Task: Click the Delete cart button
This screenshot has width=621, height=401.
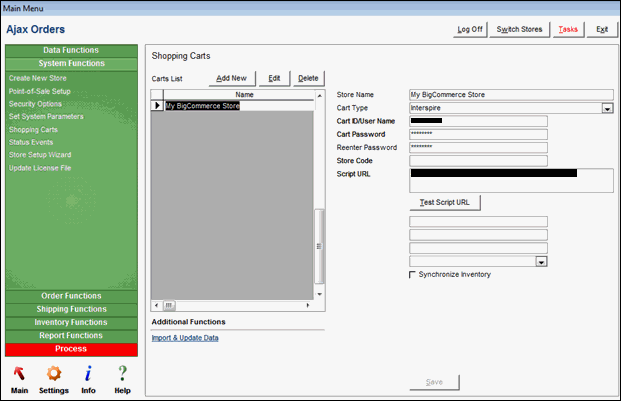Action: point(308,78)
